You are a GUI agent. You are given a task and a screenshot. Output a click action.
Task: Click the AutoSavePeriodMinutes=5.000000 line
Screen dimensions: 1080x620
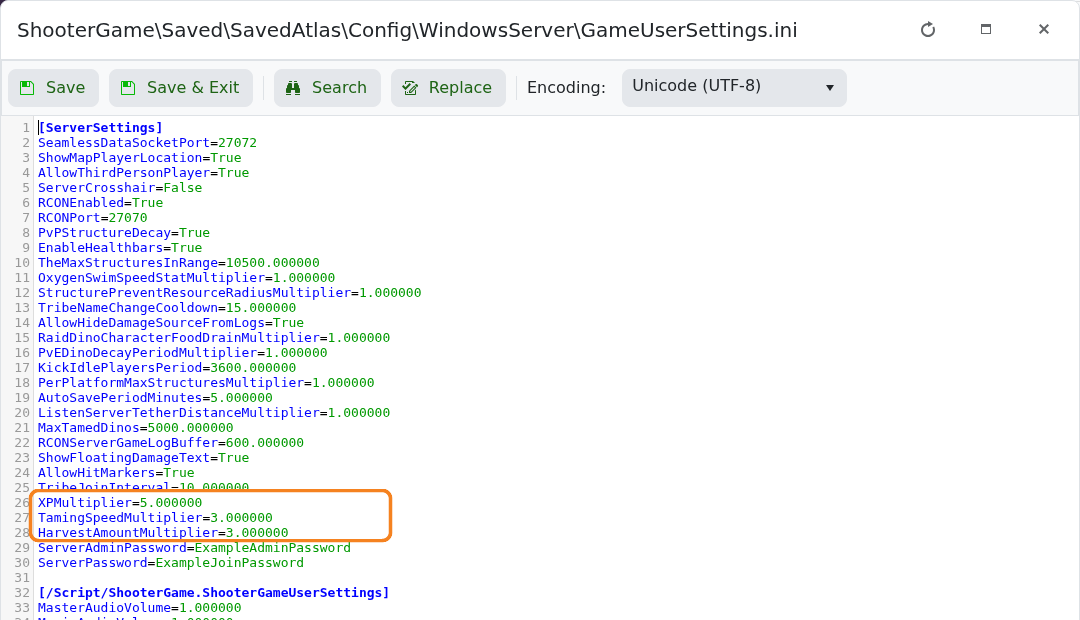tap(155, 397)
